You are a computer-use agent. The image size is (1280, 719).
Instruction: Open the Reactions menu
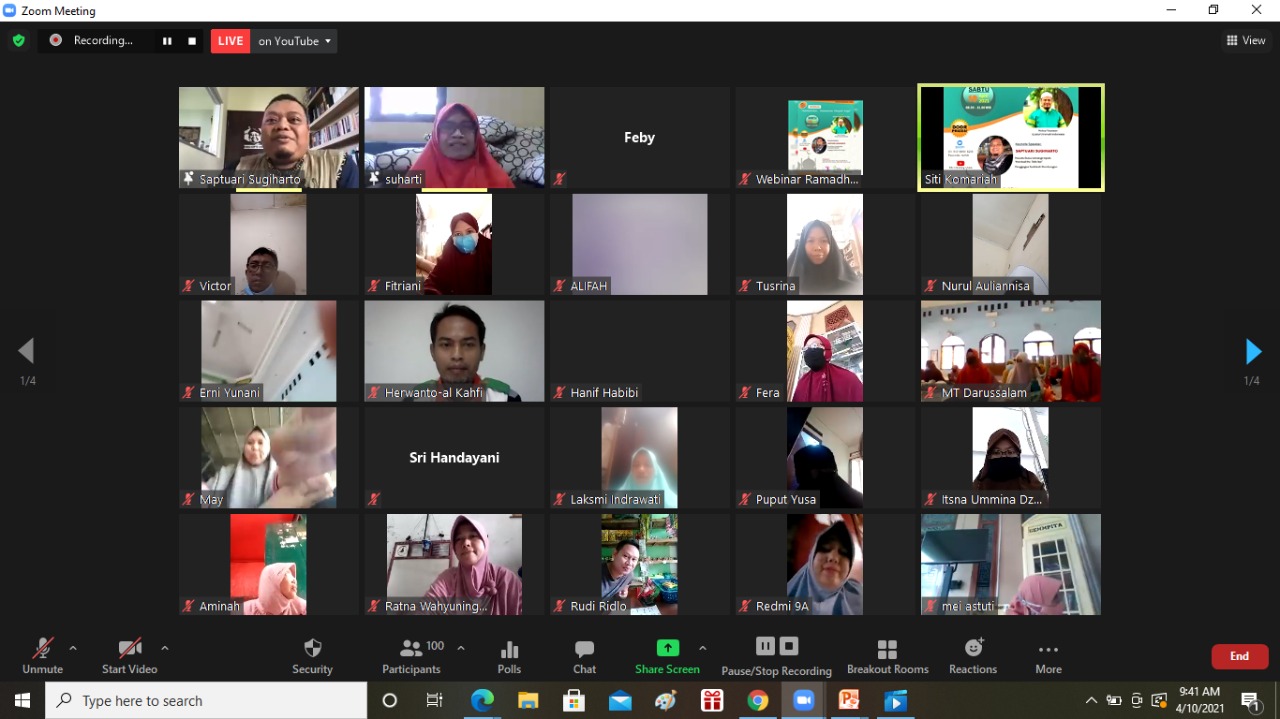coord(973,656)
